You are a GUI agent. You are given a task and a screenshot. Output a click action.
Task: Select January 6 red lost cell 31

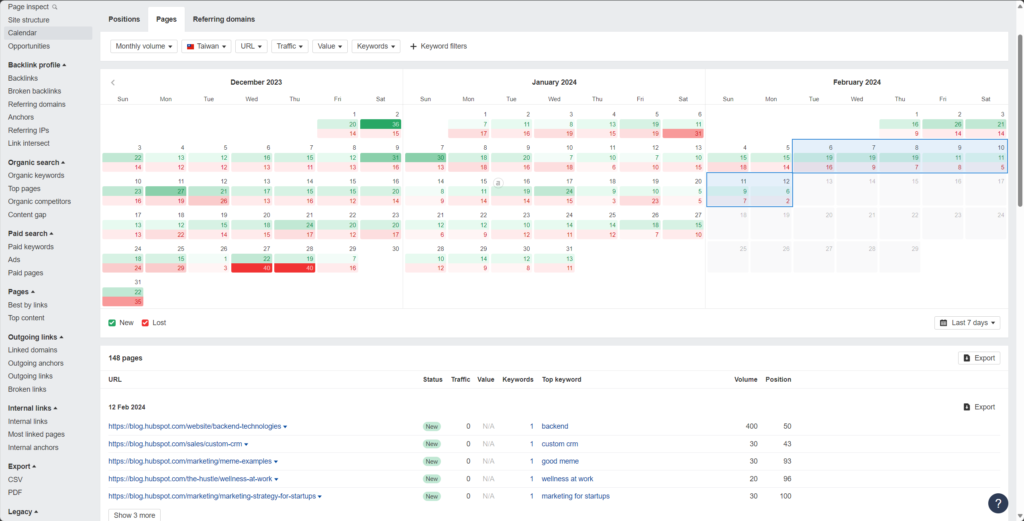(684, 134)
